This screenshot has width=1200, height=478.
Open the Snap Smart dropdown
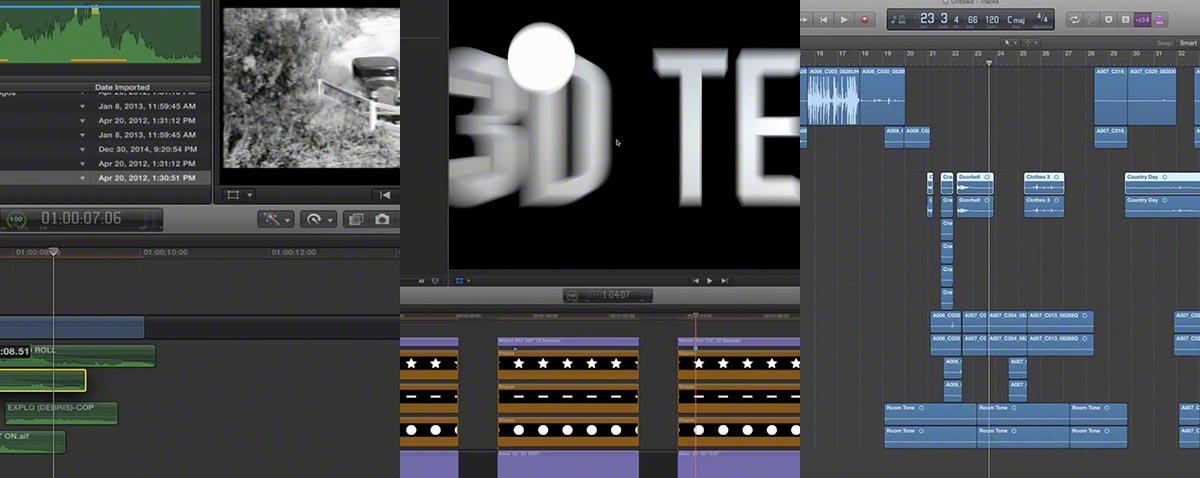click(1187, 43)
